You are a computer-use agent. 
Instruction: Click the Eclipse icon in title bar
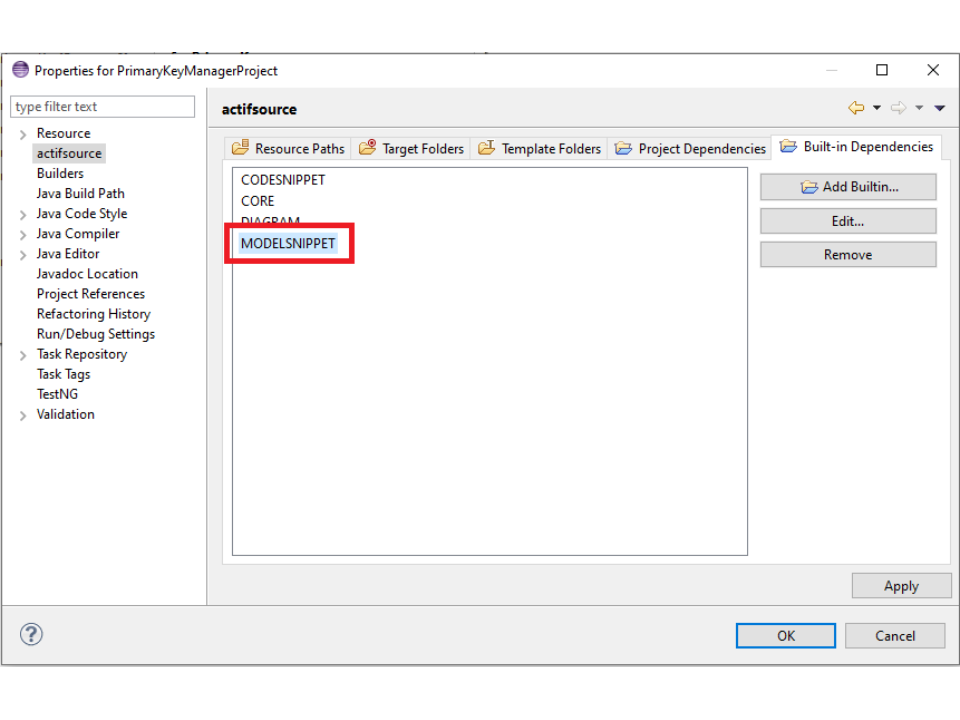tap(20, 70)
